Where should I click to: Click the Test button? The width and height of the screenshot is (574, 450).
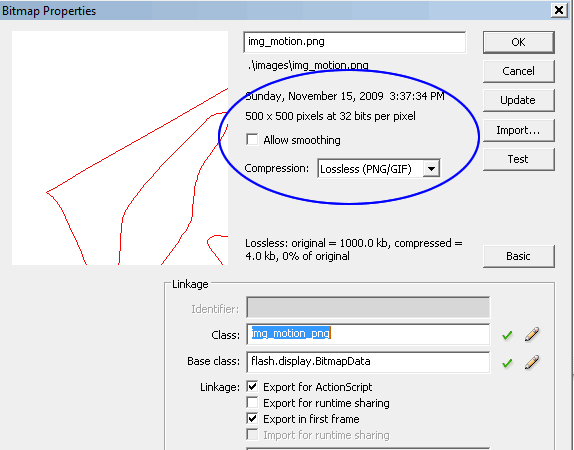[518, 159]
